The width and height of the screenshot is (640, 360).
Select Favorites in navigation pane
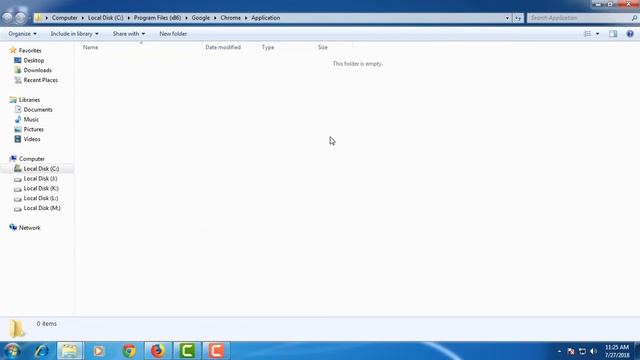(x=30, y=51)
